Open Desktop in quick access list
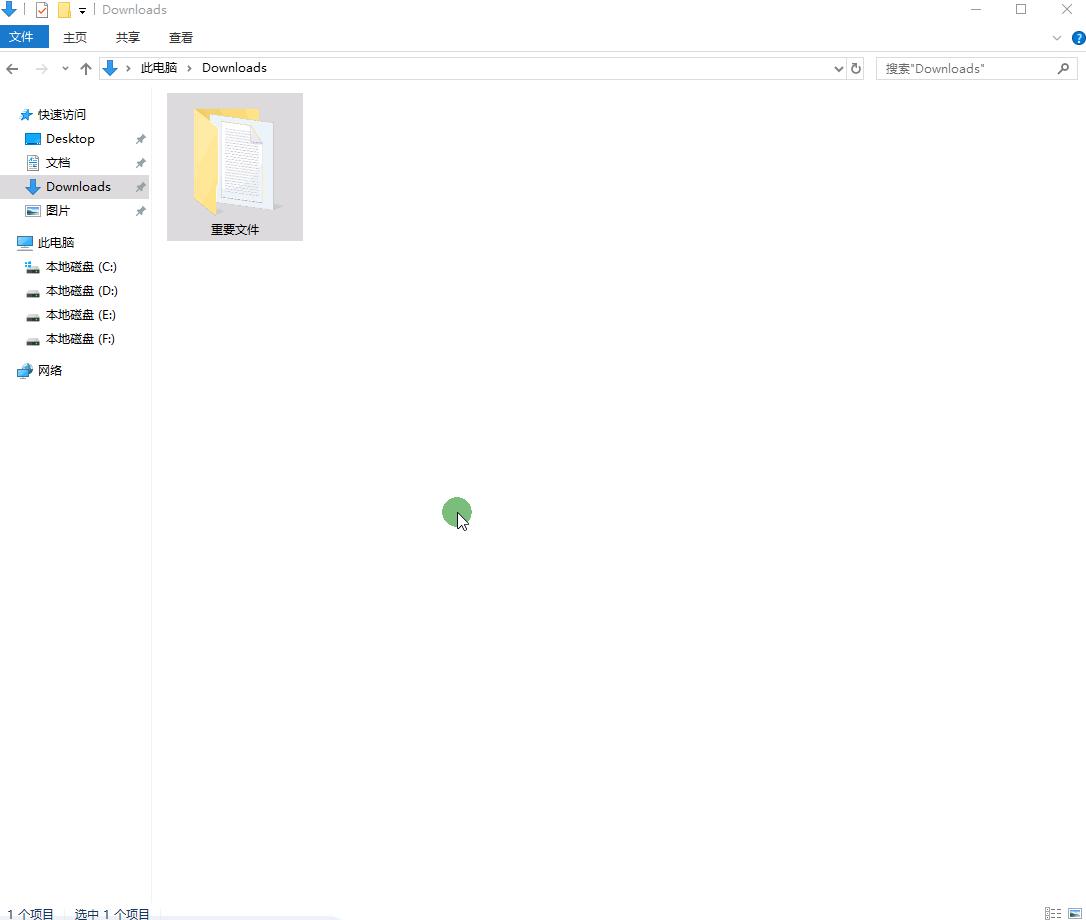Screen dimensions: 1086x920 click(x=70, y=139)
